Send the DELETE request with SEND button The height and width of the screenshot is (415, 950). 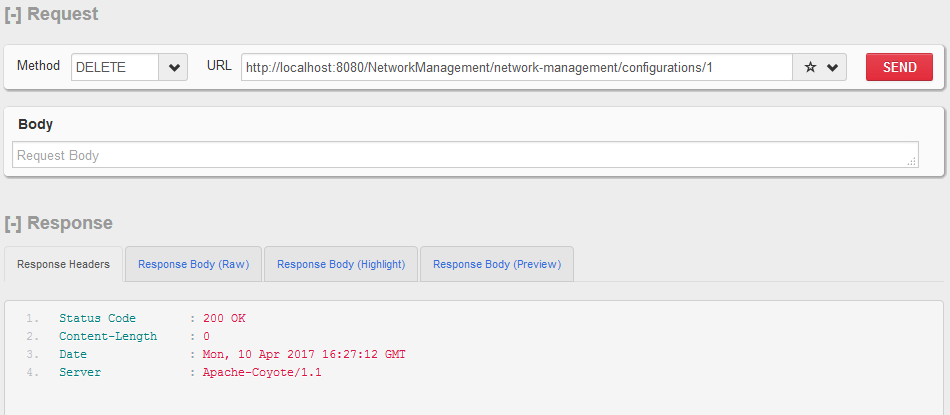tap(899, 67)
